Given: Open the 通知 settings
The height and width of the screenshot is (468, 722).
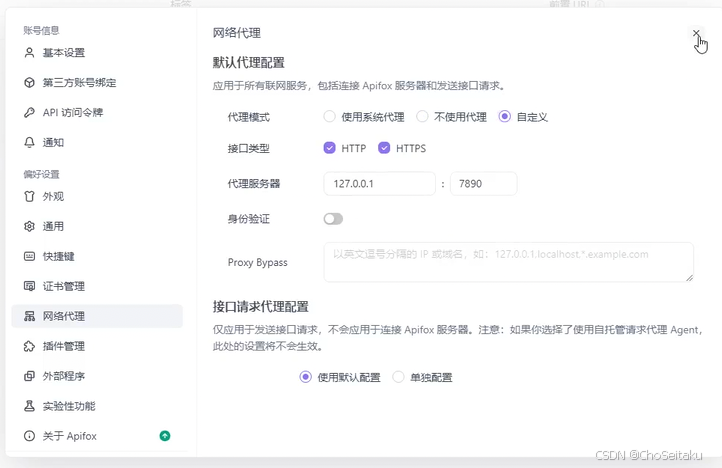Looking at the screenshot, I should point(97,142).
